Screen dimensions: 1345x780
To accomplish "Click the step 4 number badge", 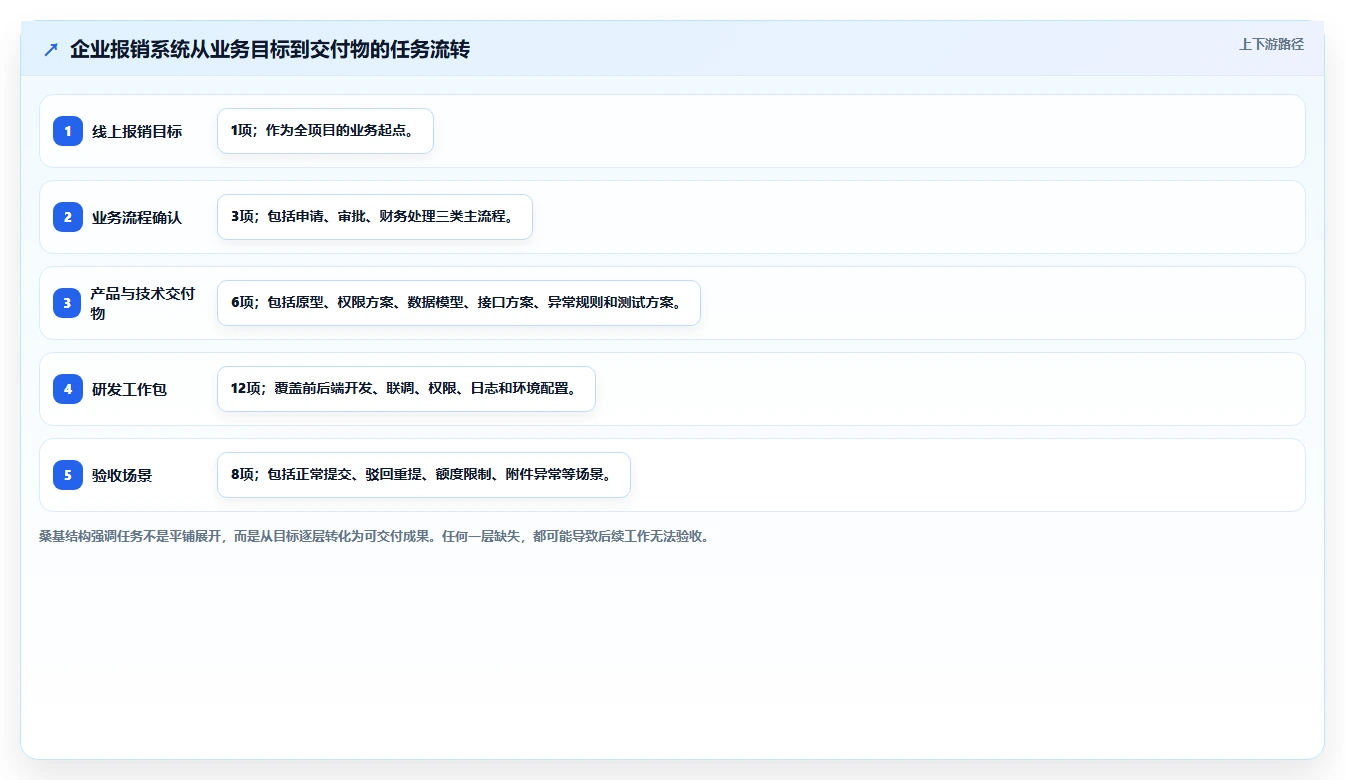I will pos(68,389).
